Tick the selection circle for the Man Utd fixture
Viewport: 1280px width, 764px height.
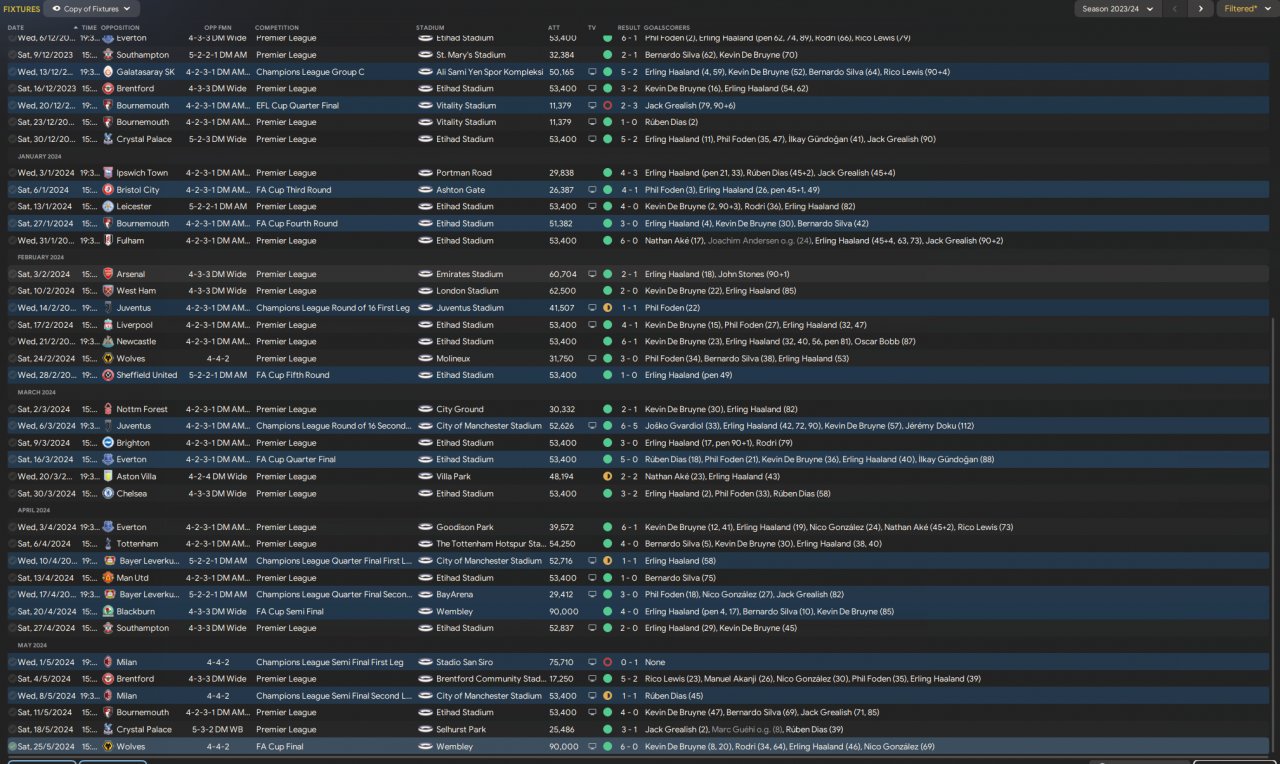[x=12, y=578]
